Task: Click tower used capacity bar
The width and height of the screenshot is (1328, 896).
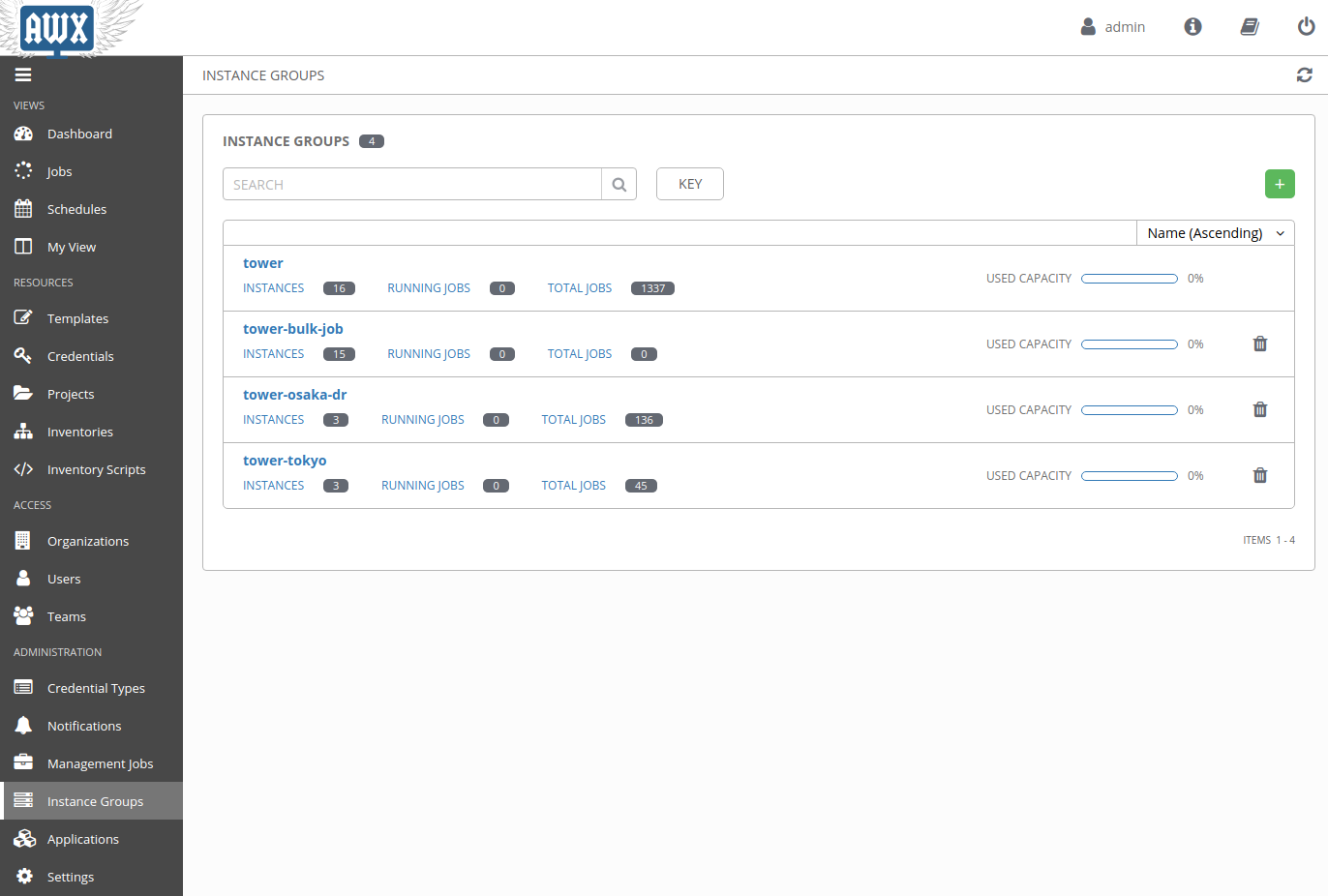Action: point(1130,279)
